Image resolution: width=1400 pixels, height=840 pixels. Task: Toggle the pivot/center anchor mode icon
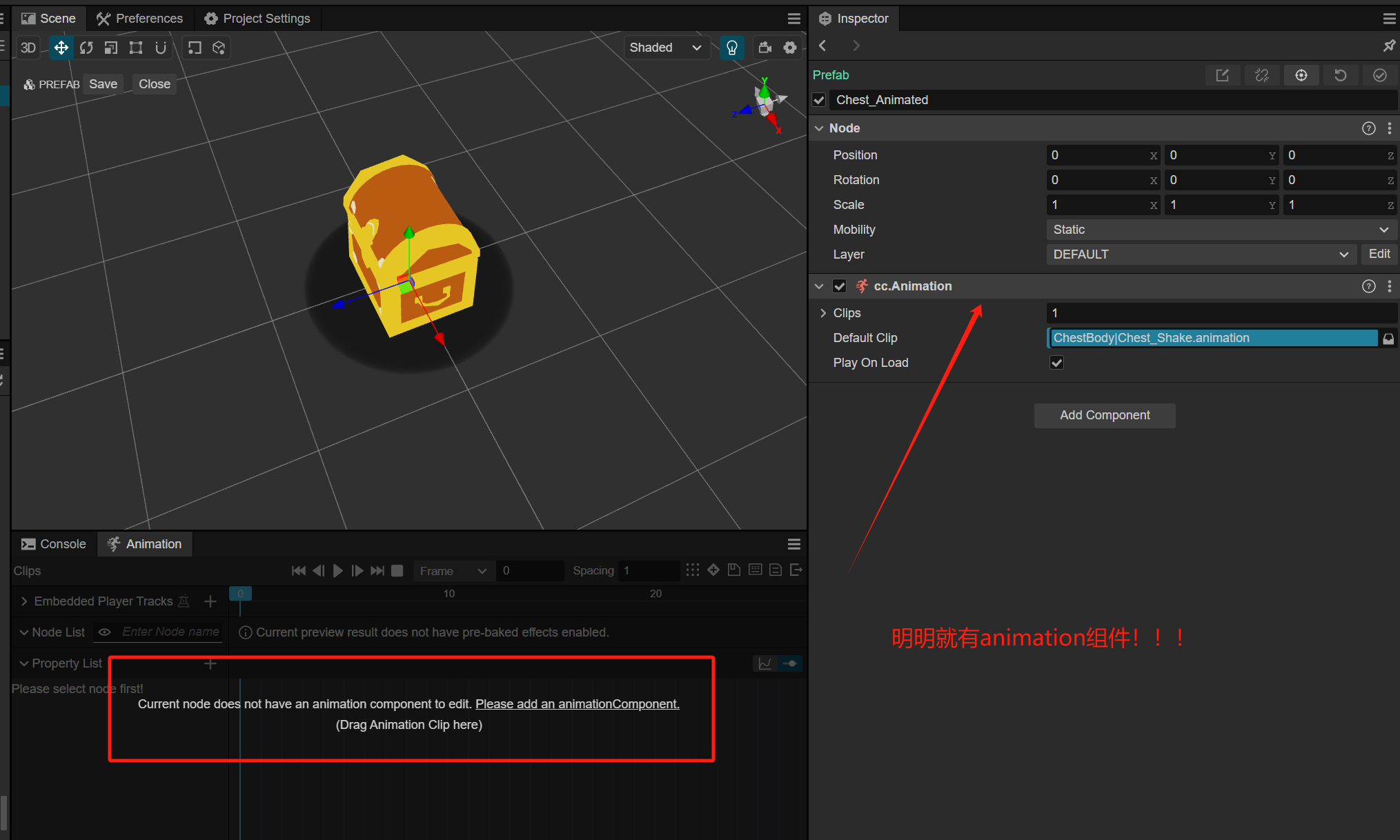coord(195,48)
